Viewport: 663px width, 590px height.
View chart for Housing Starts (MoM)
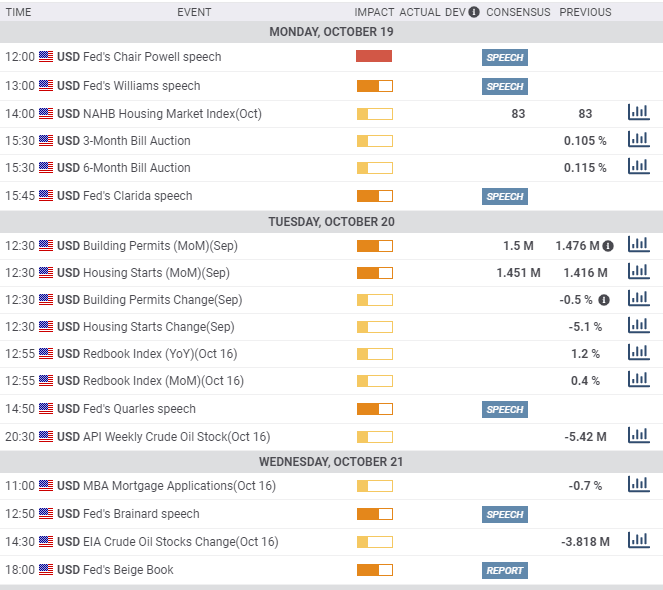pyautogui.click(x=638, y=272)
